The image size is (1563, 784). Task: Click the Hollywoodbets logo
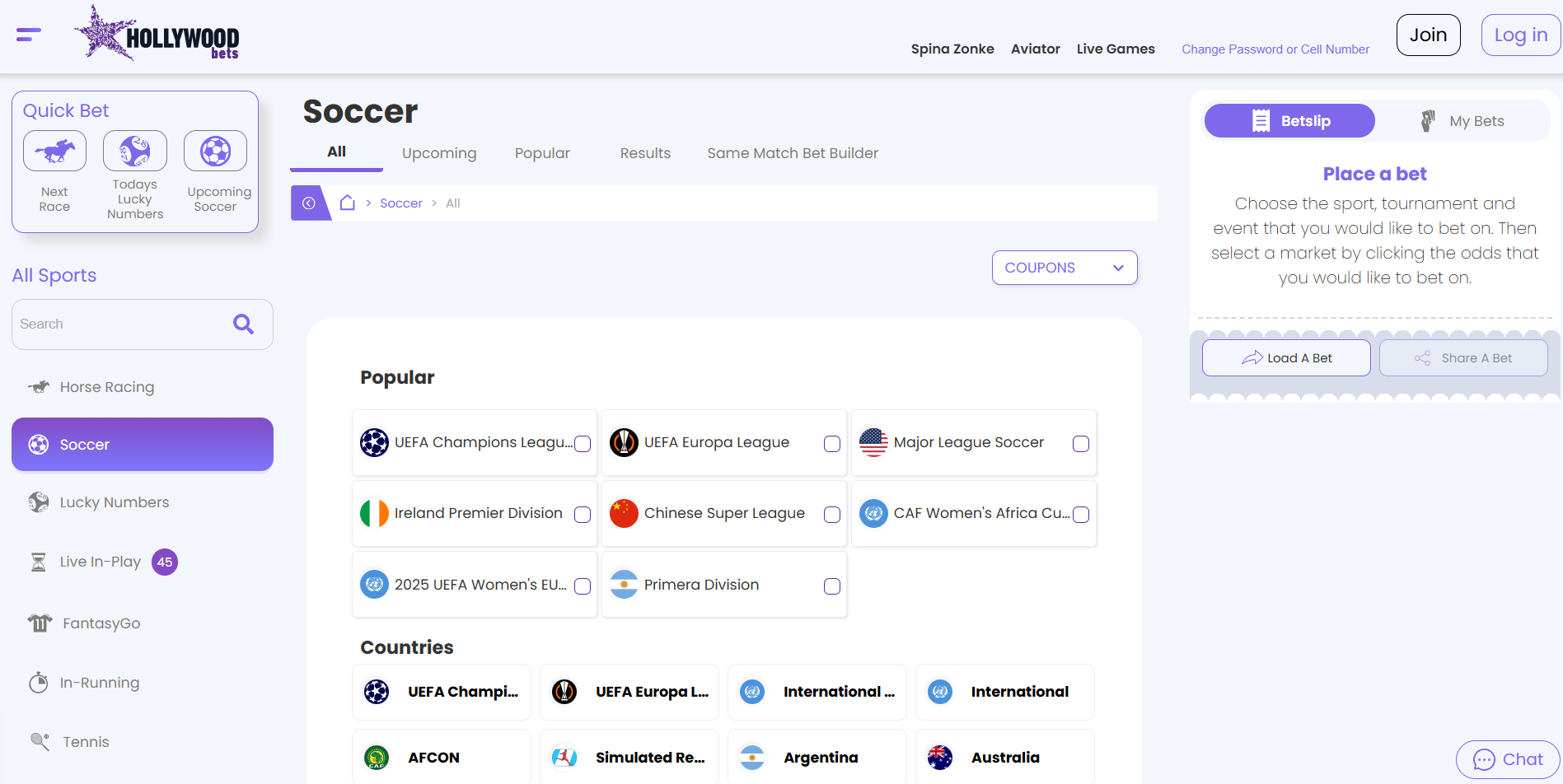coord(157,34)
